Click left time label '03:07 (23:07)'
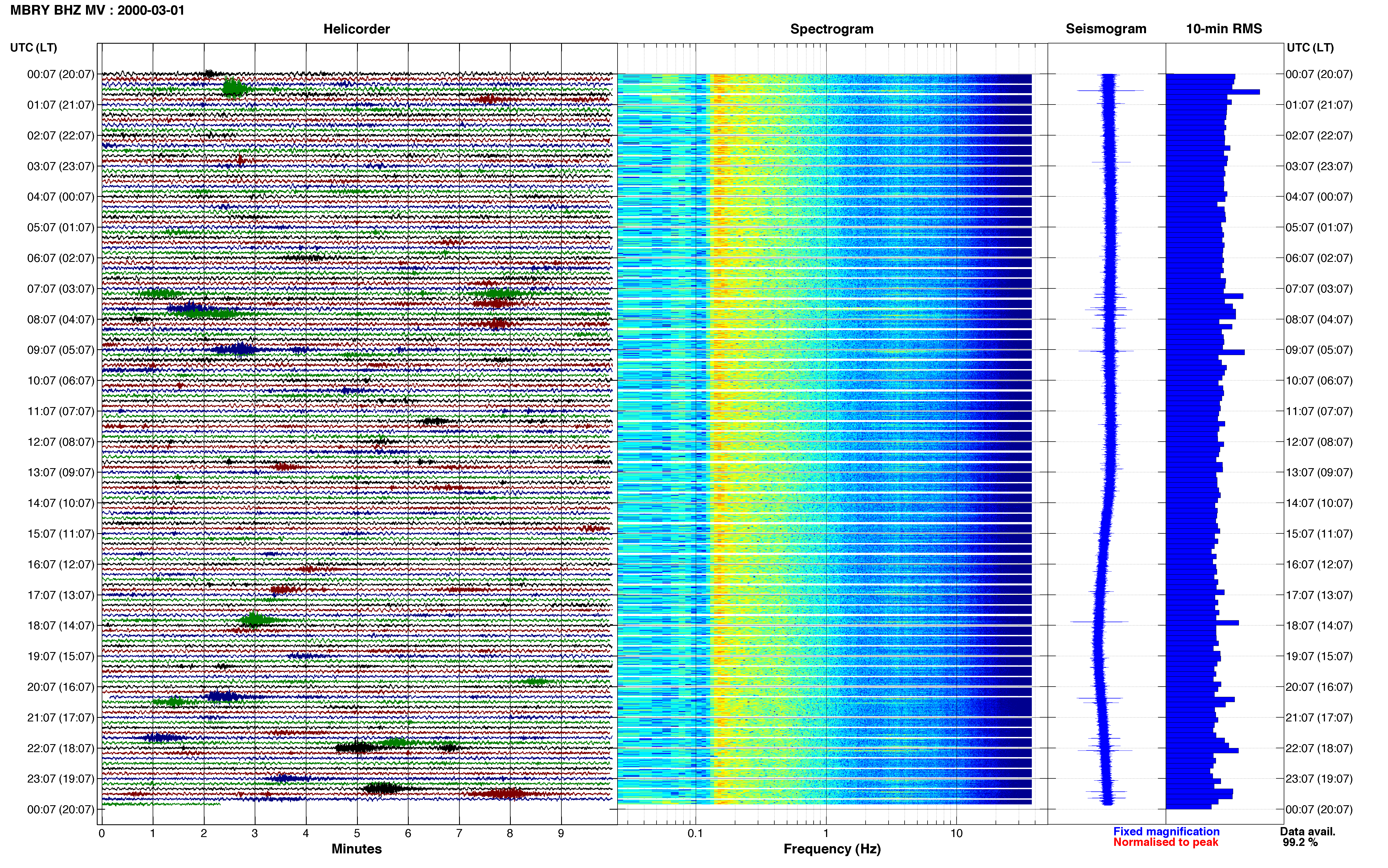1388x868 pixels. (61, 166)
